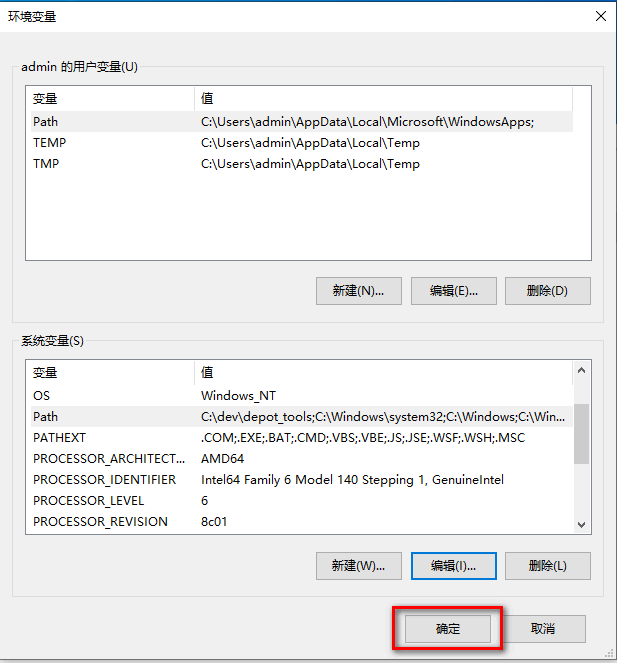The width and height of the screenshot is (617, 663).
Task: Click the 确定 confirm button
Action: coord(448,629)
